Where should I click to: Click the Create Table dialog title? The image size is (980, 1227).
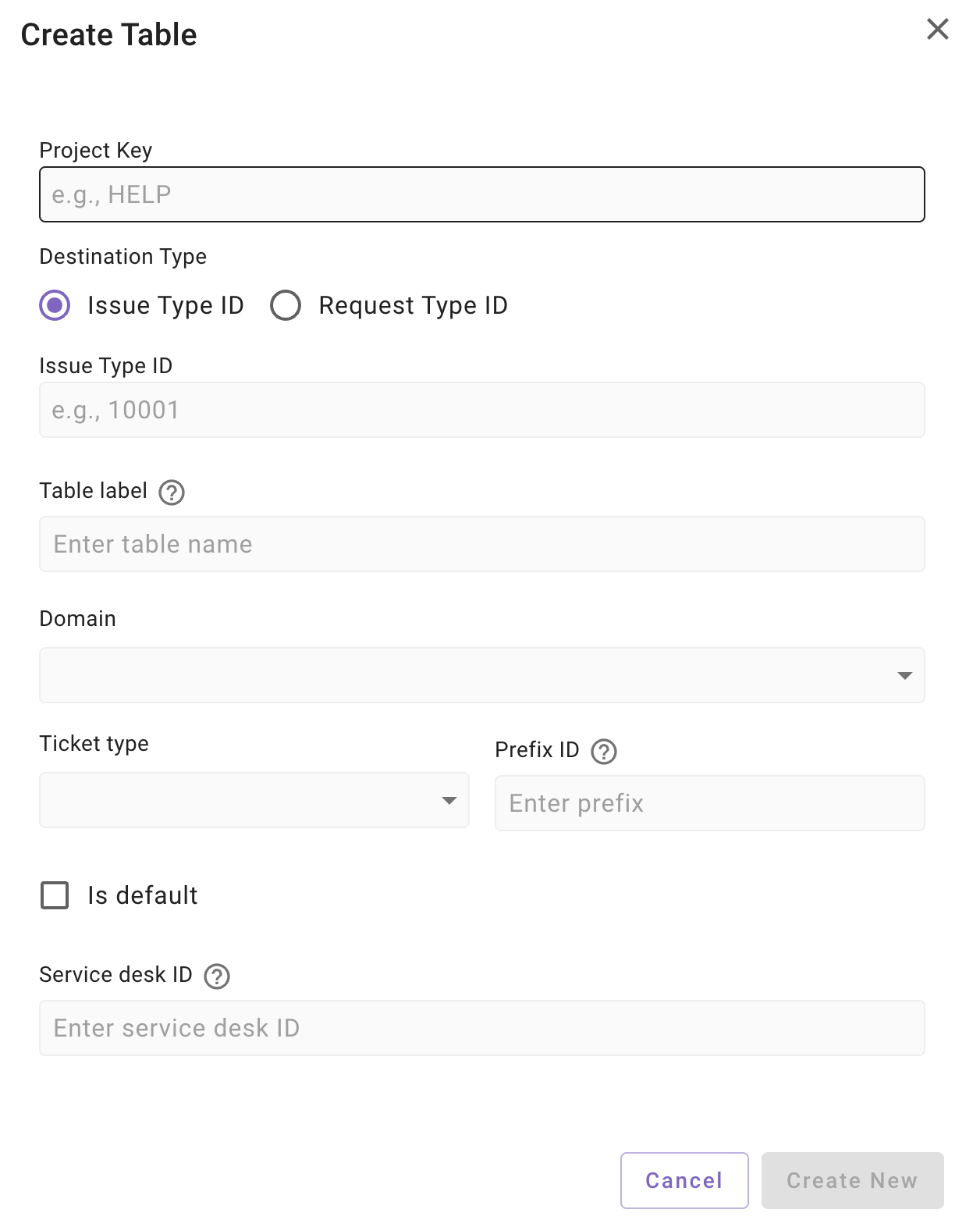108,35
